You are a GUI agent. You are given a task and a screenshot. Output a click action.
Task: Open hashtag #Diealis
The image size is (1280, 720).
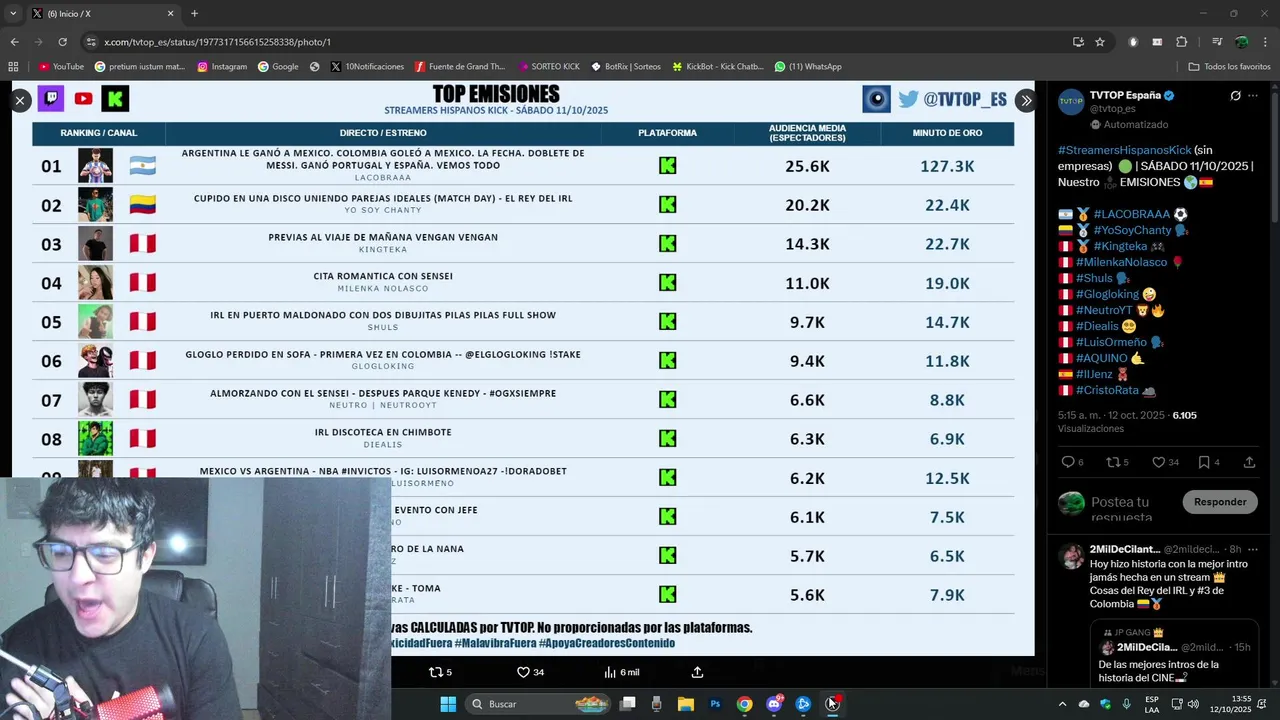click(1098, 326)
